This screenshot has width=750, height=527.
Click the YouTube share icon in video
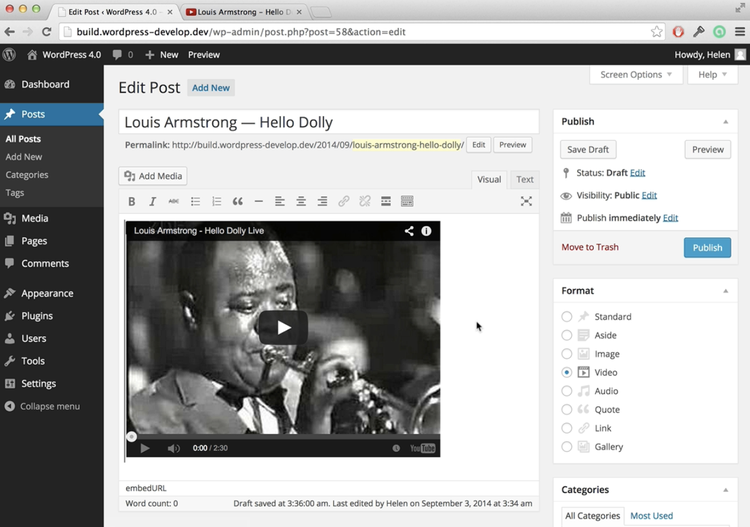tap(409, 231)
